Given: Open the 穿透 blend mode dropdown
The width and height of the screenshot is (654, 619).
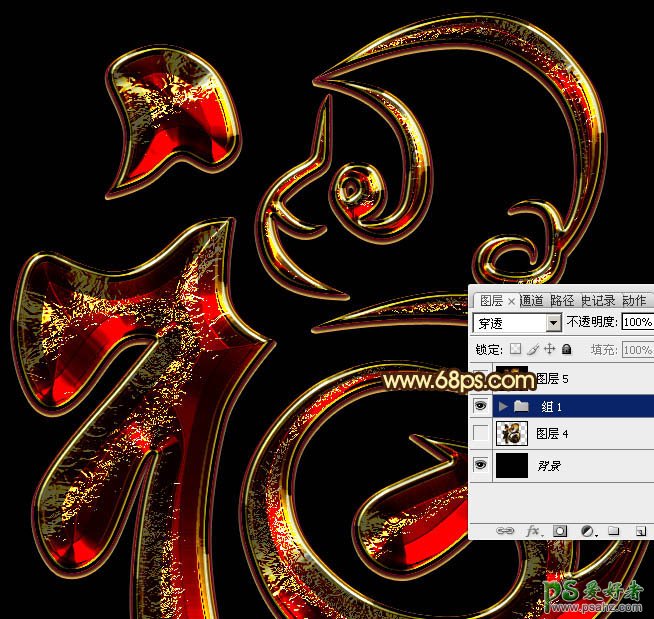Looking at the screenshot, I should click(x=553, y=323).
